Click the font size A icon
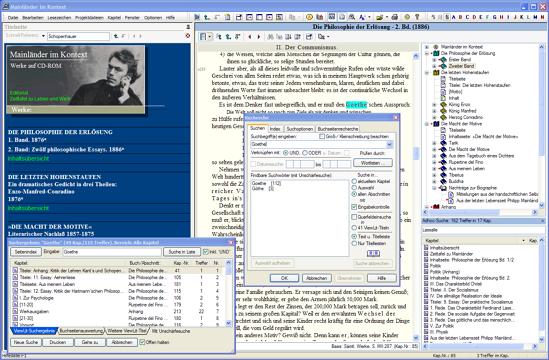 pyautogui.click(x=362, y=17)
